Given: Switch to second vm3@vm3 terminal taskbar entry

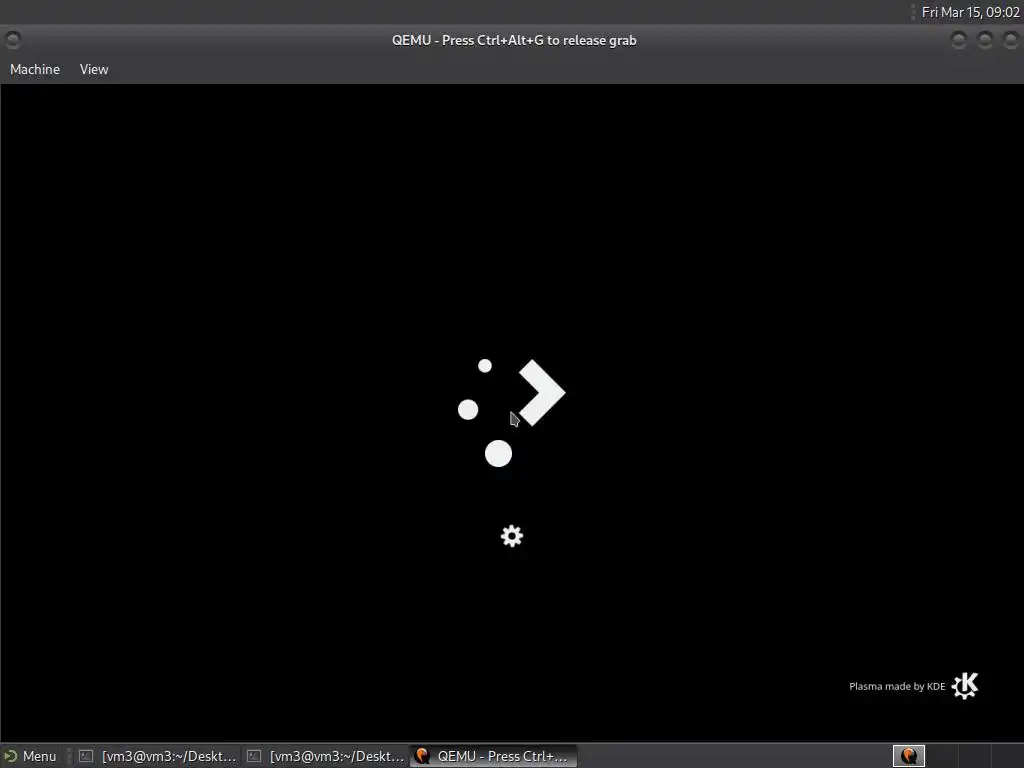Looking at the screenshot, I should coord(325,756).
